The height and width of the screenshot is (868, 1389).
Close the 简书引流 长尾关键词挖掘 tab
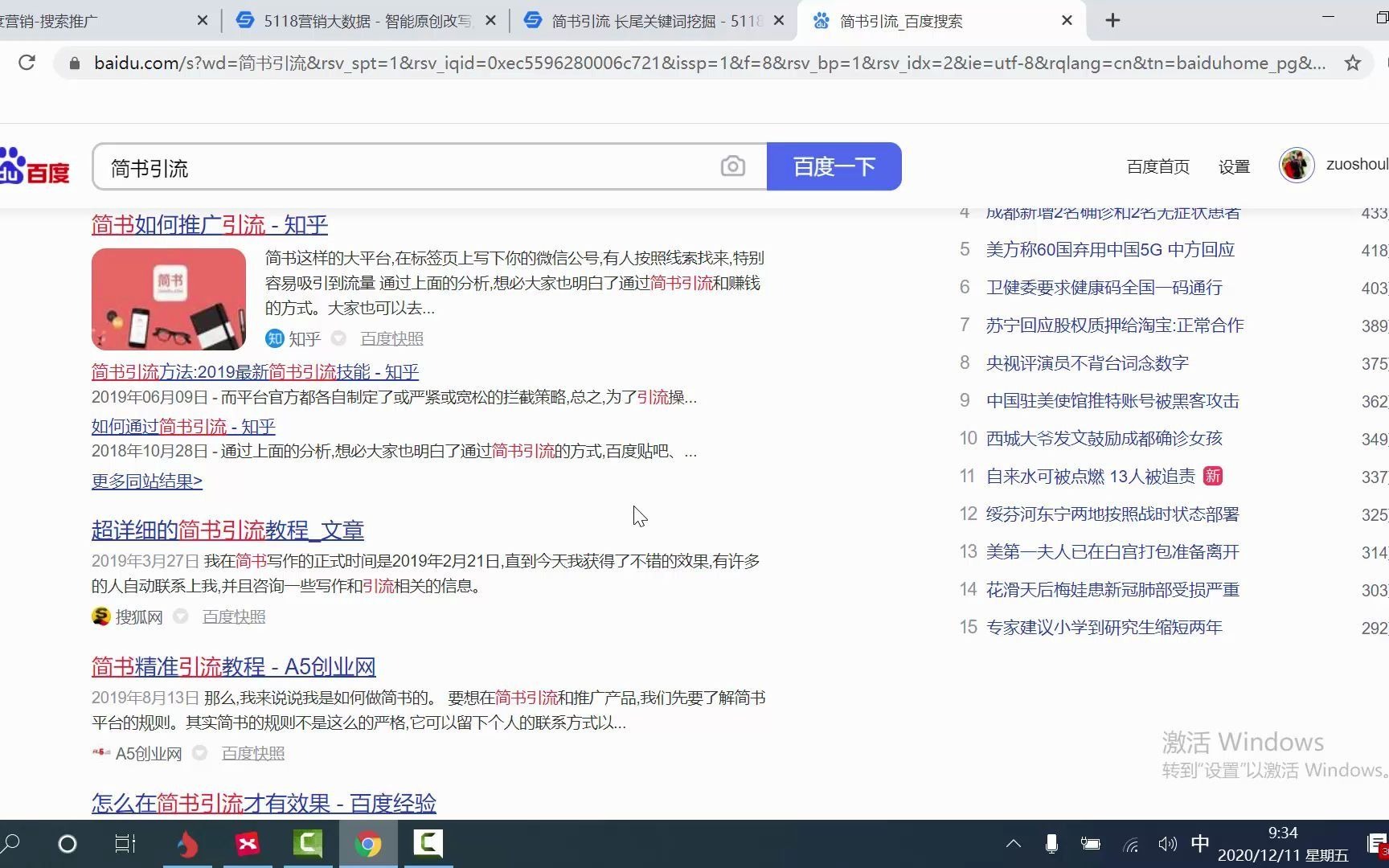pyautogui.click(x=778, y=21)
